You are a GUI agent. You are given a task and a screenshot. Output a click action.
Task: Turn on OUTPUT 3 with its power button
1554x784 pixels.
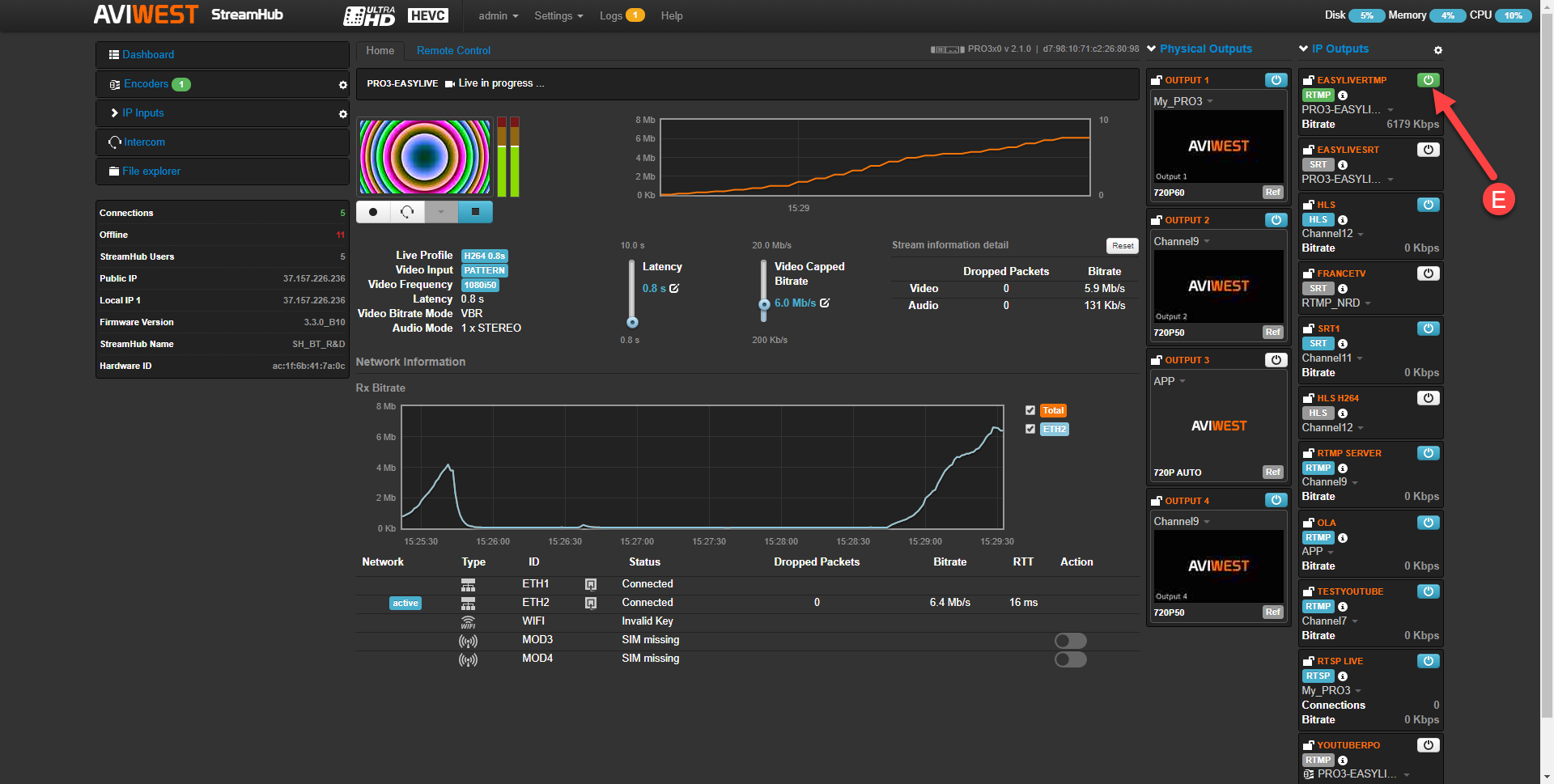pyautogui.click(x=1276, y=360)
